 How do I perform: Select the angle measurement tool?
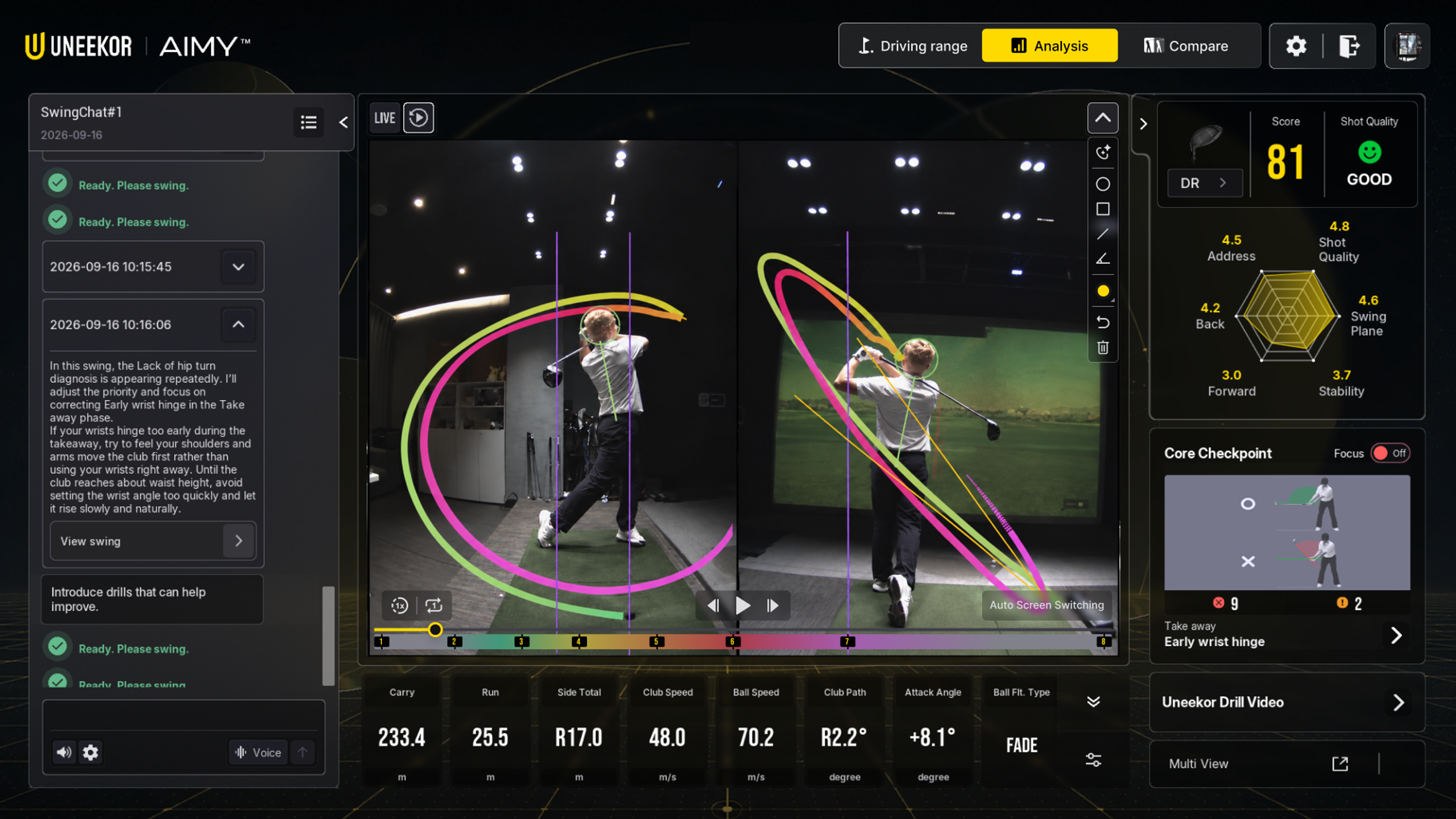[x=1102, y=259]
